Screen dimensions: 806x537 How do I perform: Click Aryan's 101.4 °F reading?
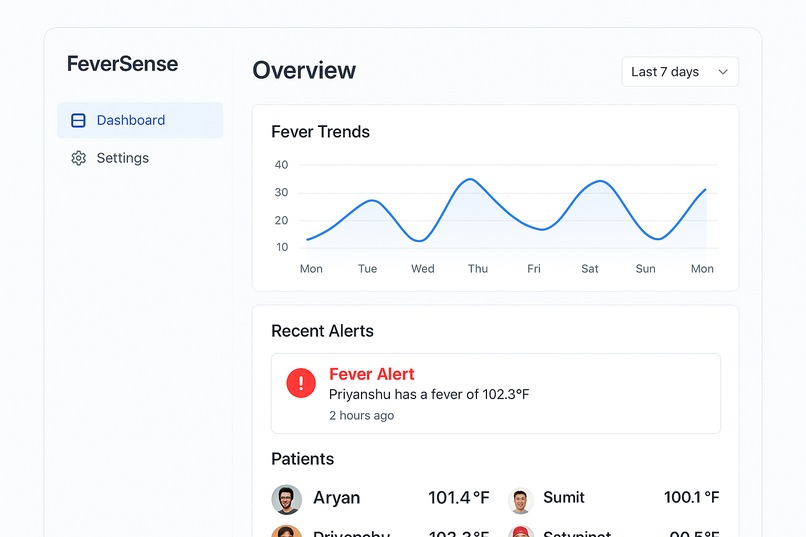[459, 498]
